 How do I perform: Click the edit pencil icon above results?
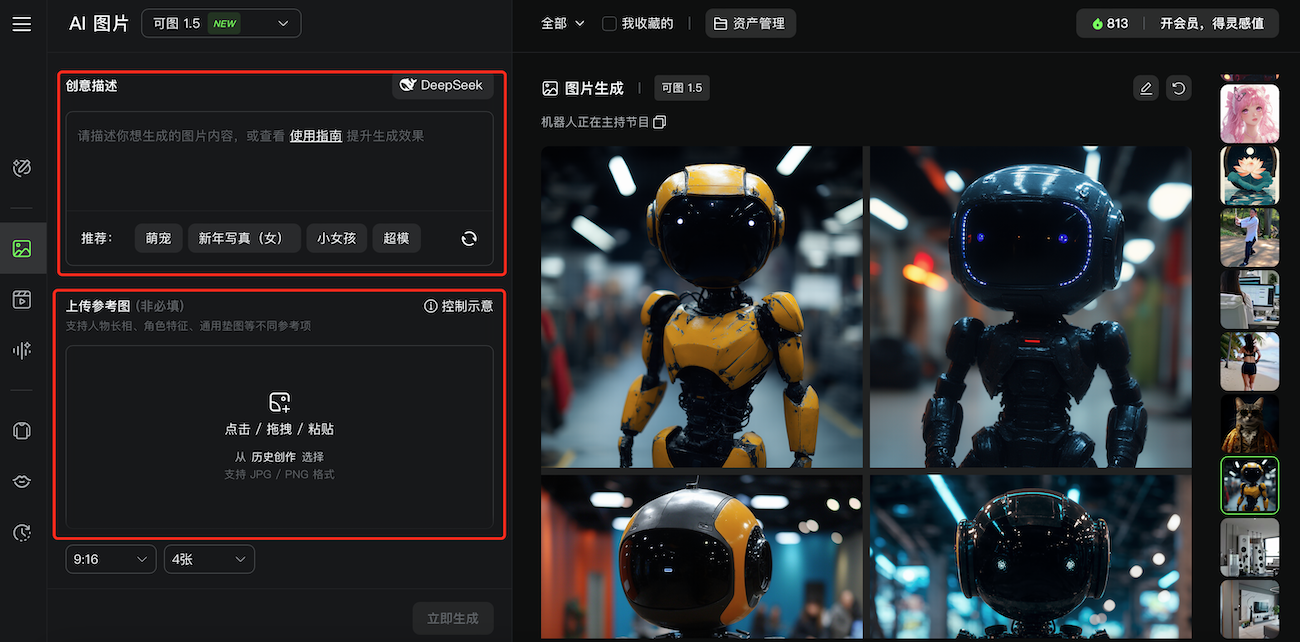(x=1146, y=88)
